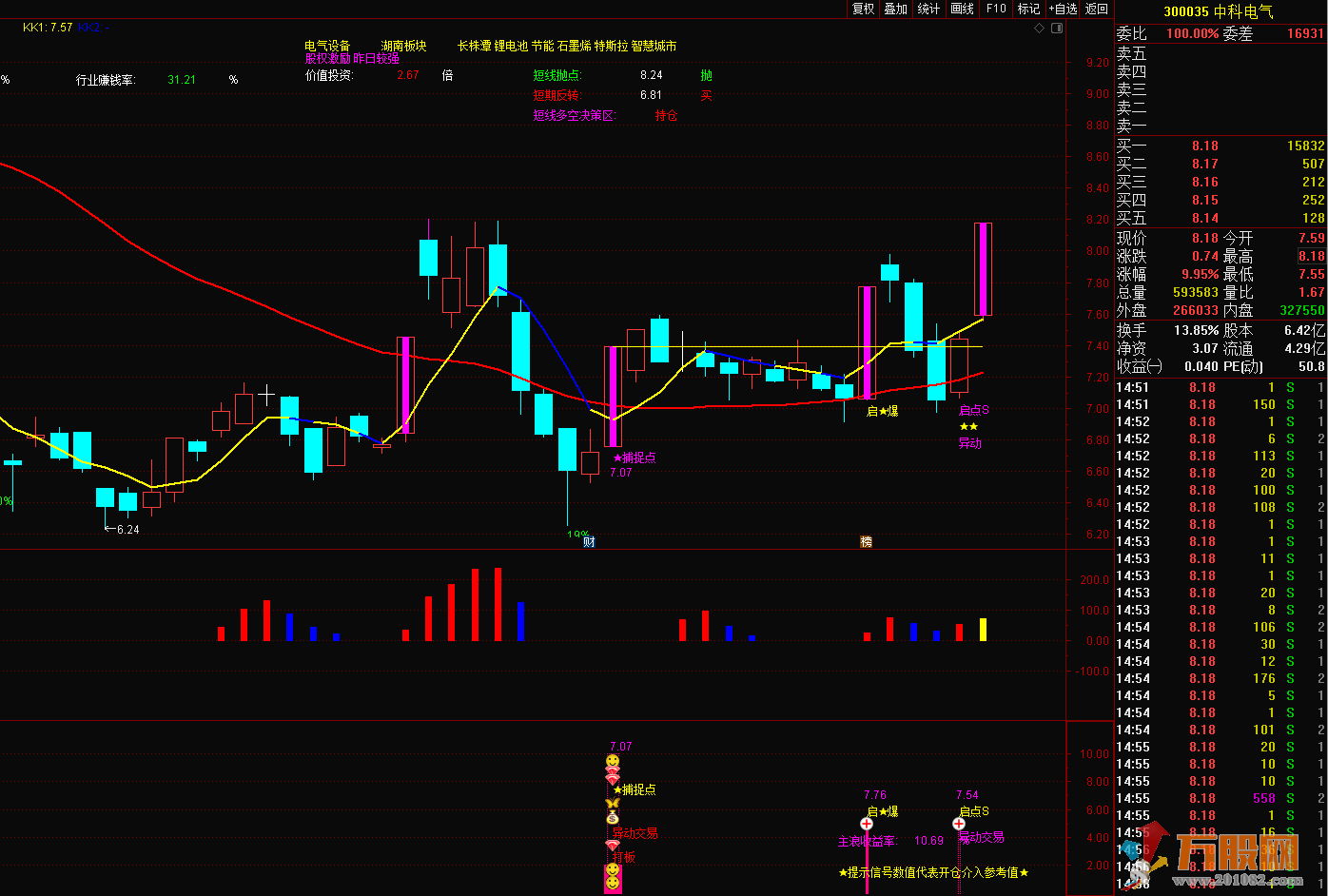Click the 湖南板块 sector label
The width and height of the screenshot is (1328, 896).
[403, 46]
